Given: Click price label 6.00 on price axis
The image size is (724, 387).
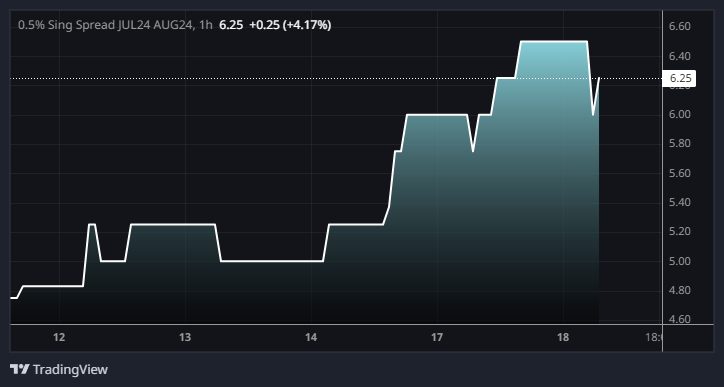Looking at the screenshot, I should point(680,115).
